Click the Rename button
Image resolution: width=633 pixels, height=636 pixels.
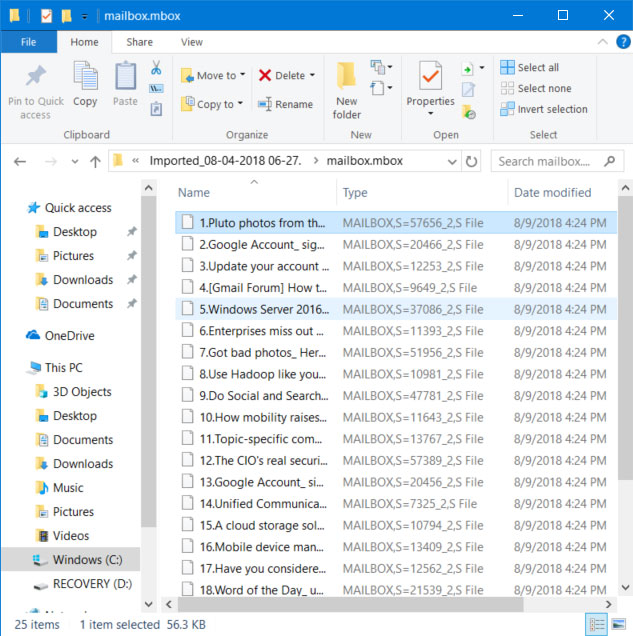285,104
